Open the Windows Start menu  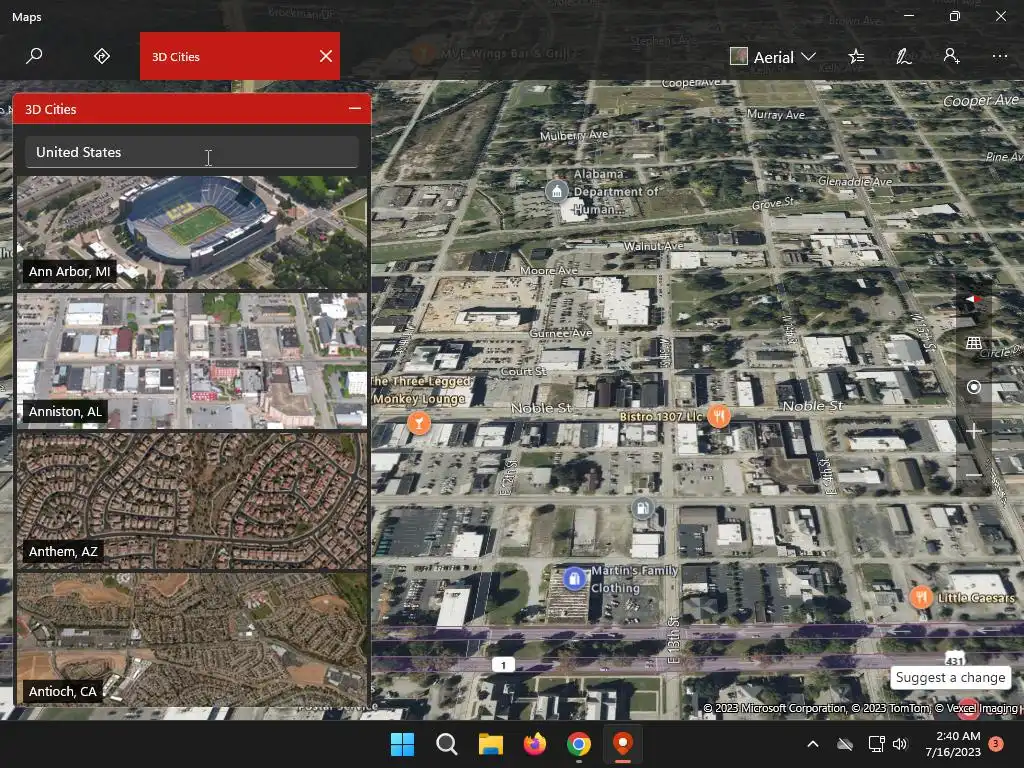(x=402, y=744)
